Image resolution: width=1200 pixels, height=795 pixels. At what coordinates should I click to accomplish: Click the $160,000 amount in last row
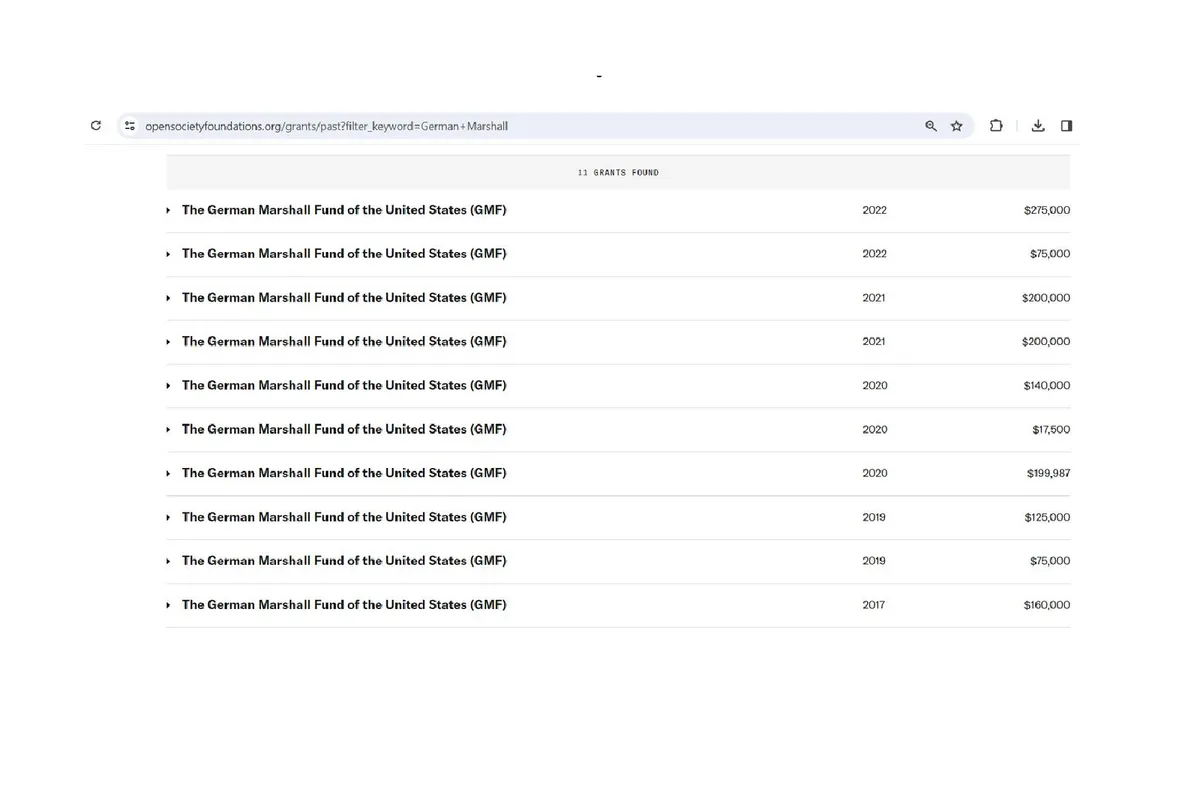tap(1046, 605)
